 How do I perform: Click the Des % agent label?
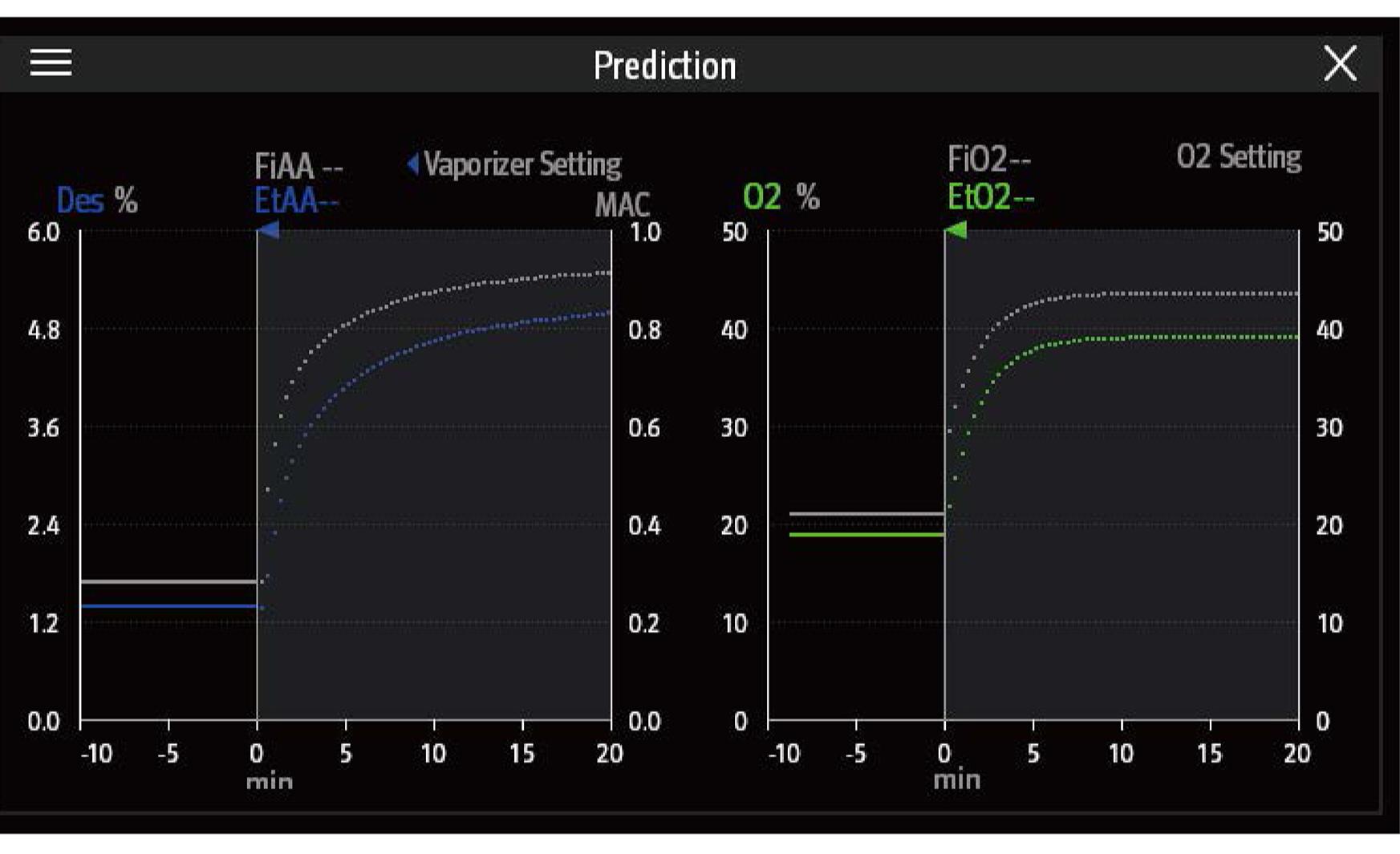tap(96, 200)
